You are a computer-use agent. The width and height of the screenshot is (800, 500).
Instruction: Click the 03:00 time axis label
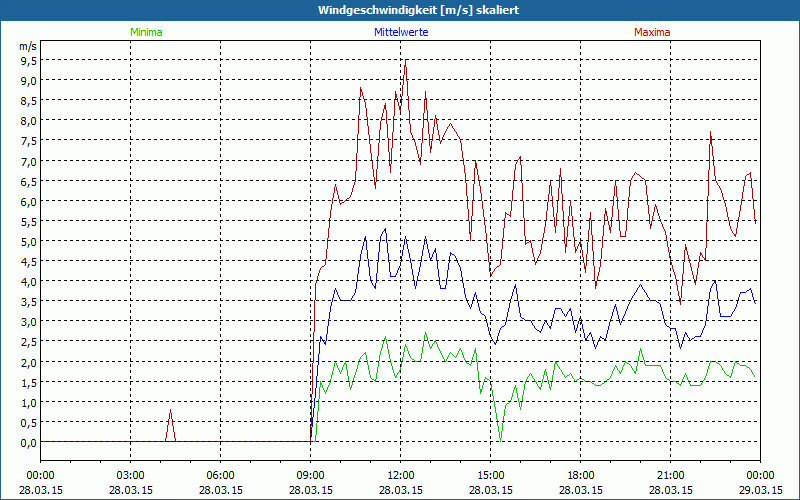pyautogui.click(x=131, y=476)
